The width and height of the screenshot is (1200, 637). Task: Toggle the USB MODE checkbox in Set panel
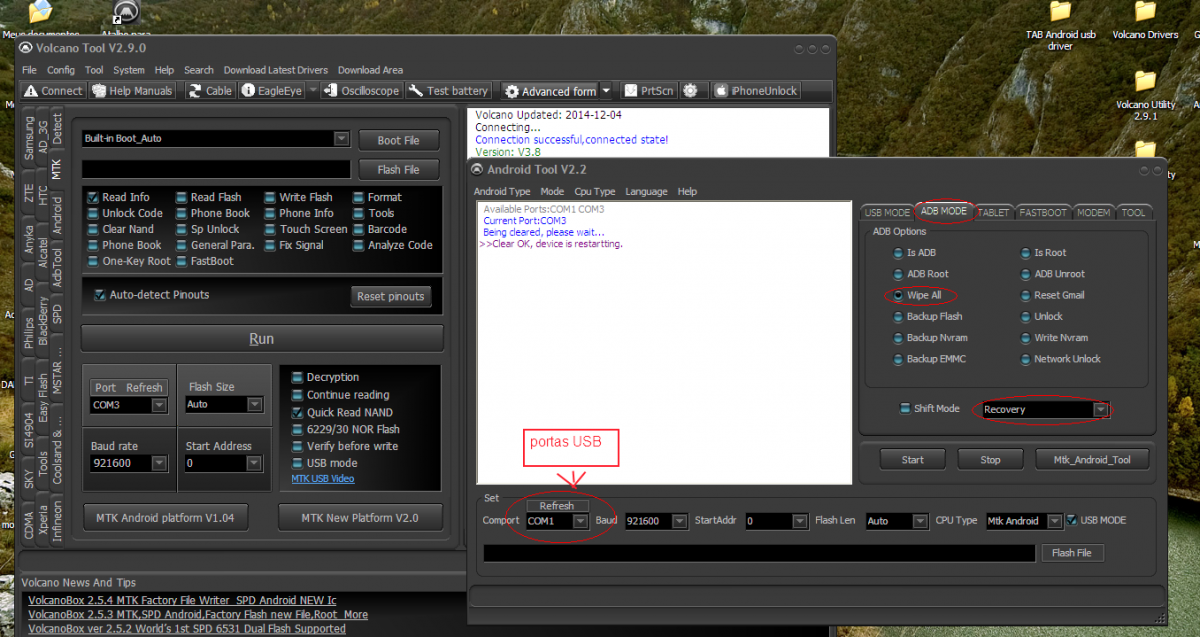pyautogui.click(x=1071, y=520)
